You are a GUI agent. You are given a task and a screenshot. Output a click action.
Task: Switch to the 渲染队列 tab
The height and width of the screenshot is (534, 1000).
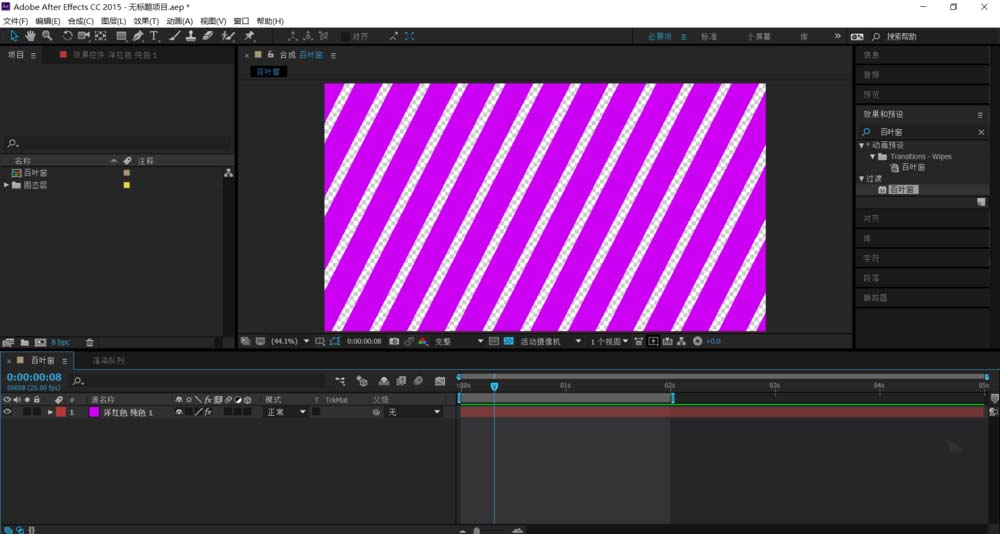point(108,360)
